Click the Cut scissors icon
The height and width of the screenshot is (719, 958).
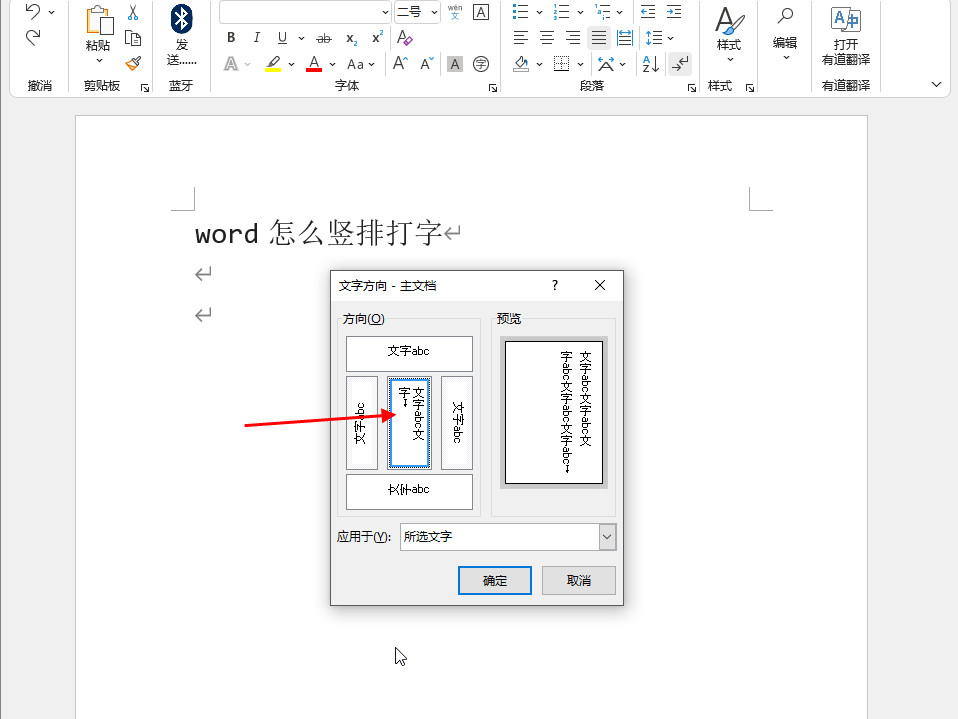click(x=133, y=12)
